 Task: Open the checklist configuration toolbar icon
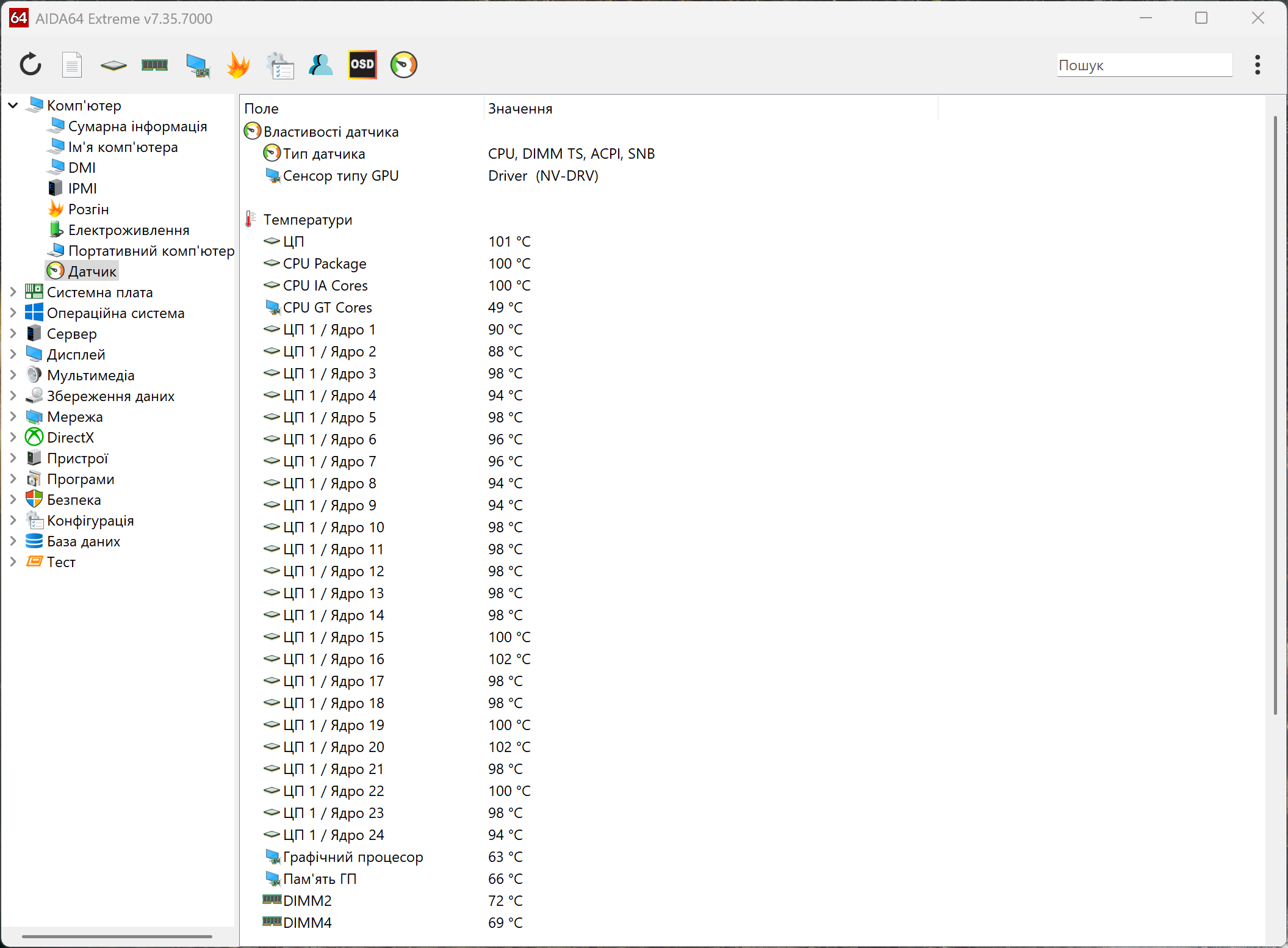coord(280,65)
